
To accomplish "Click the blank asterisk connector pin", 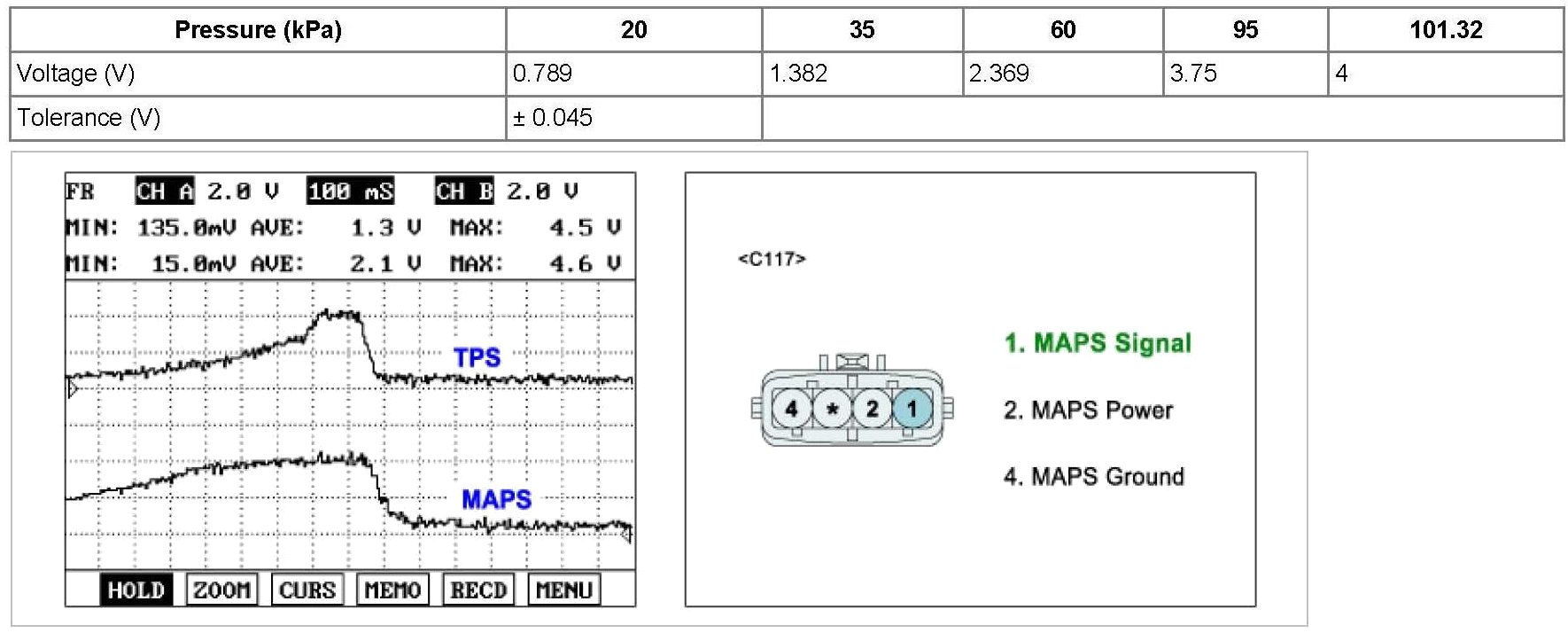I will (x=832, y=409).
